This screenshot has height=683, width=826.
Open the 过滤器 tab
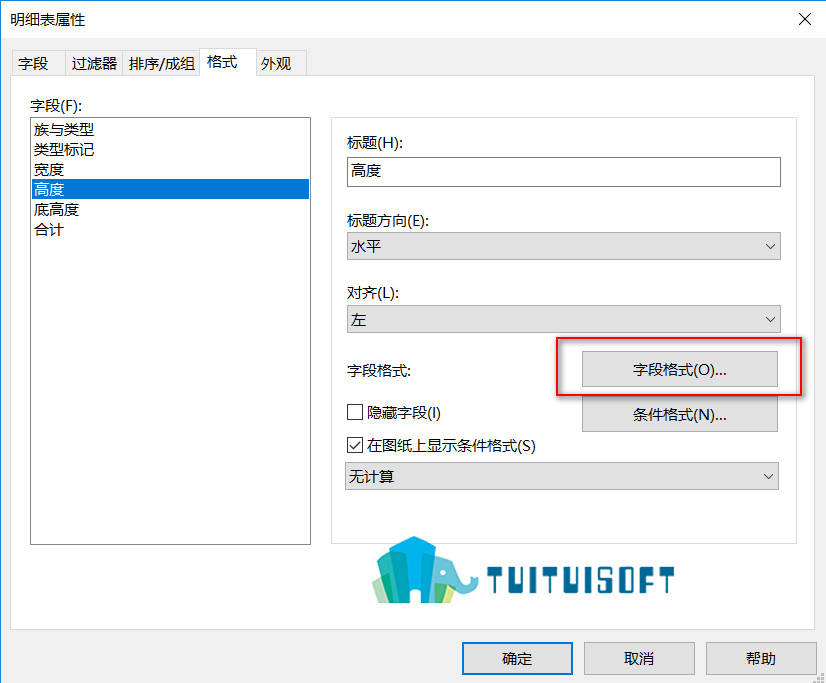(x=94, y=64)
